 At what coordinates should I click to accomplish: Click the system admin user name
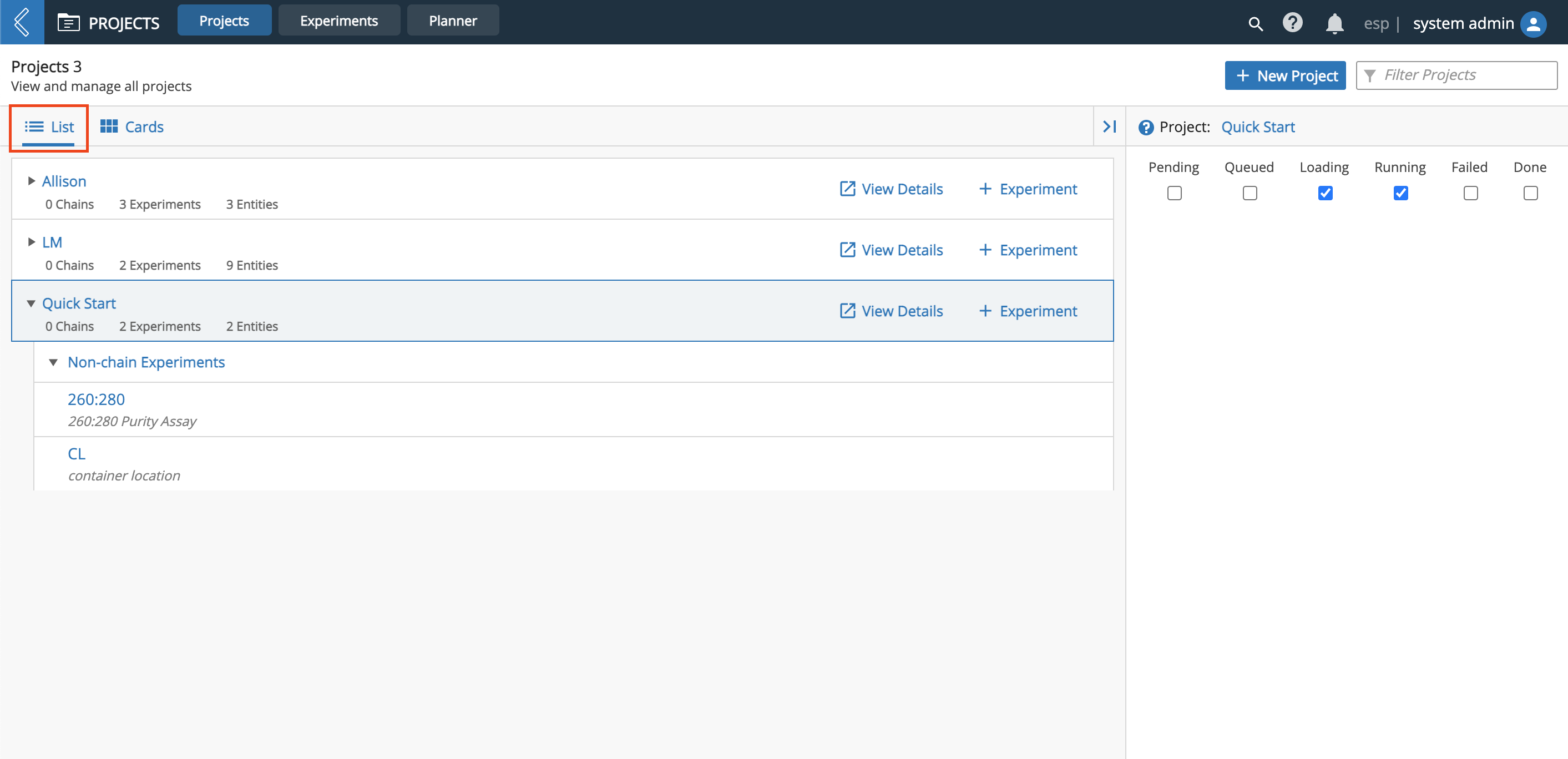[x=1463, y=23]
